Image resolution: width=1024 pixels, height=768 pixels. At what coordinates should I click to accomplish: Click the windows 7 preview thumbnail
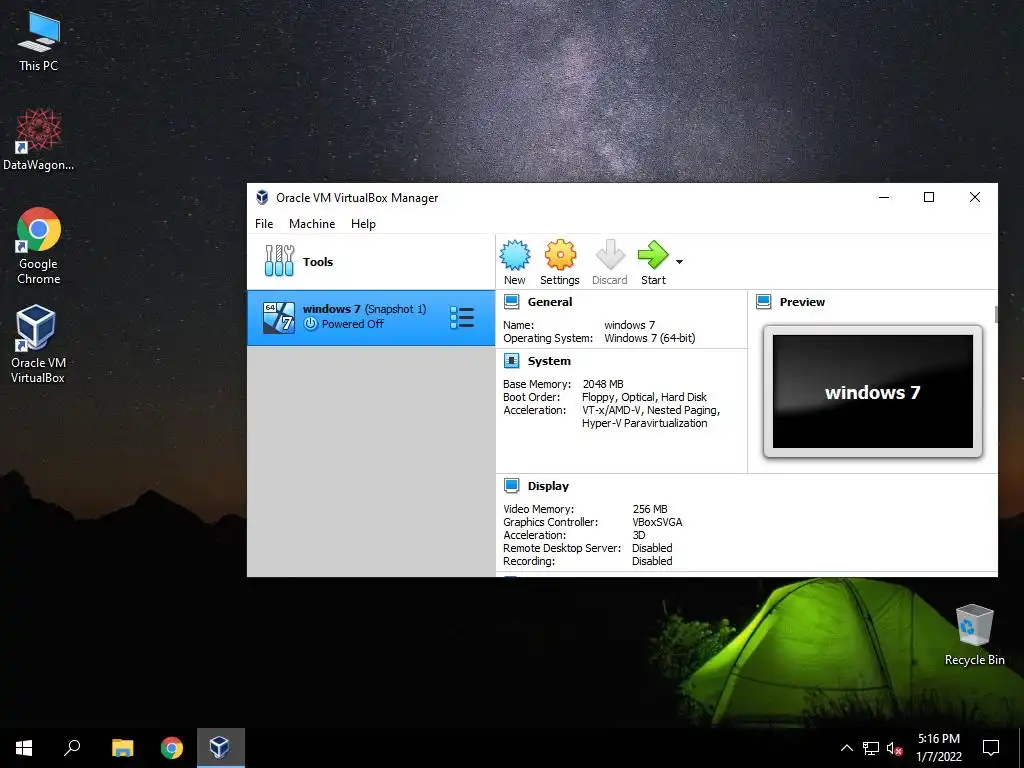[x=872, y=392]
